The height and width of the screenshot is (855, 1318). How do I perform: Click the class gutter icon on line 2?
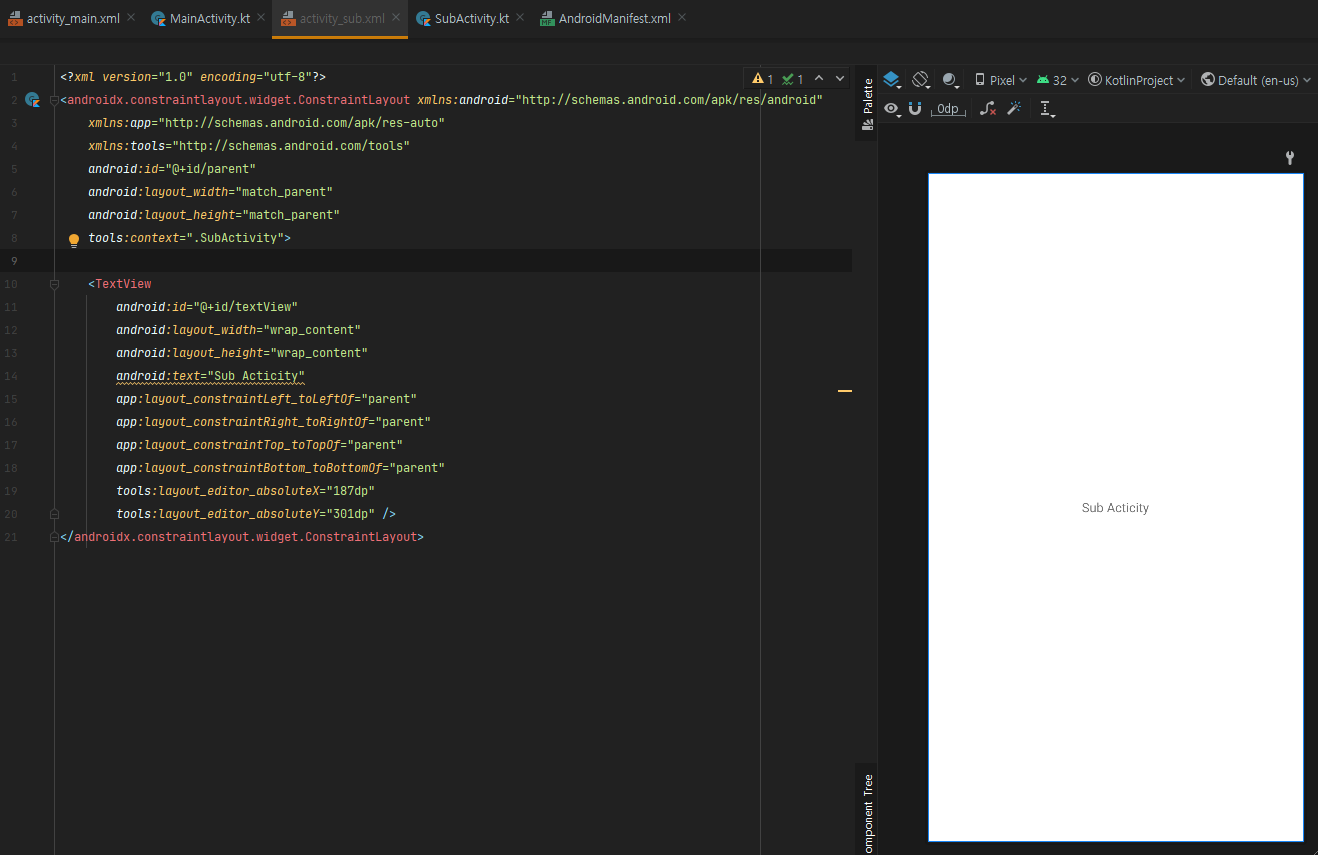[32, 100]
